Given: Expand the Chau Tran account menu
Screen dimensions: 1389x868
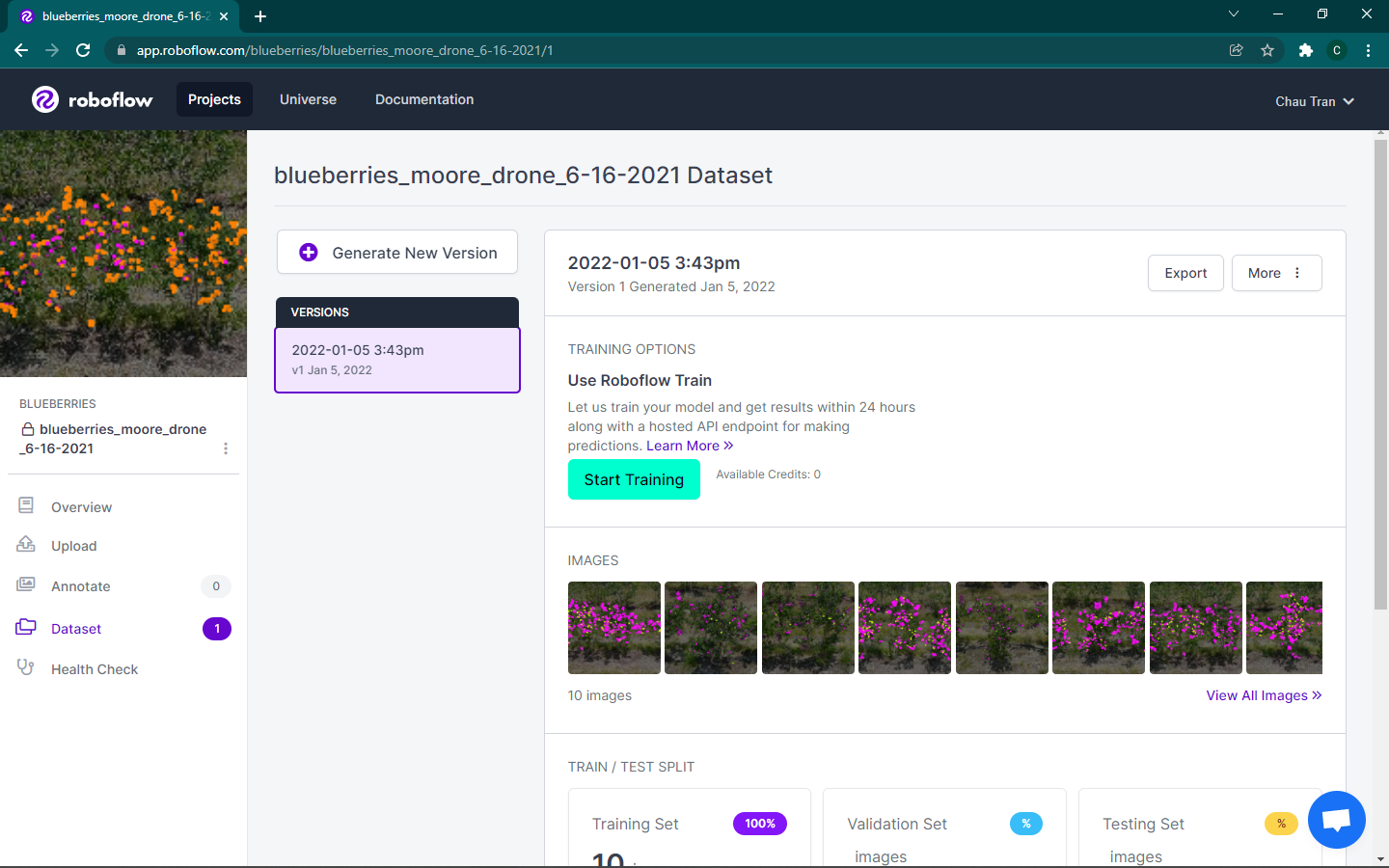Looking at the screenshot, I should (1314, 101).
